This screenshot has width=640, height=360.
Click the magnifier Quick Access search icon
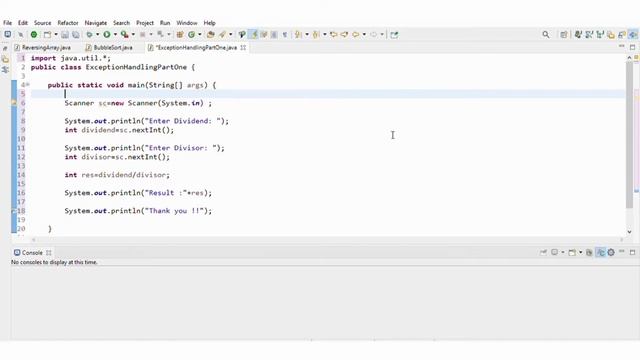pyautogui.click(x=546, y=35)
